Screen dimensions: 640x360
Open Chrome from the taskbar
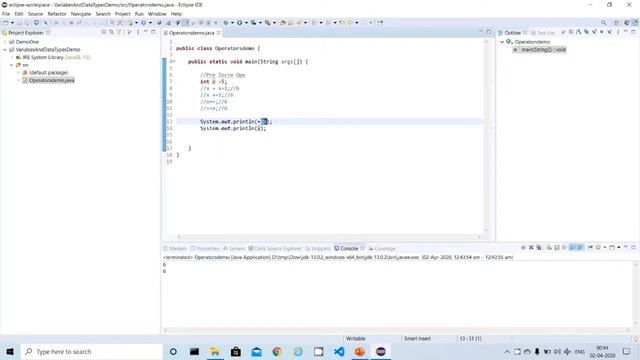point(277,351)
